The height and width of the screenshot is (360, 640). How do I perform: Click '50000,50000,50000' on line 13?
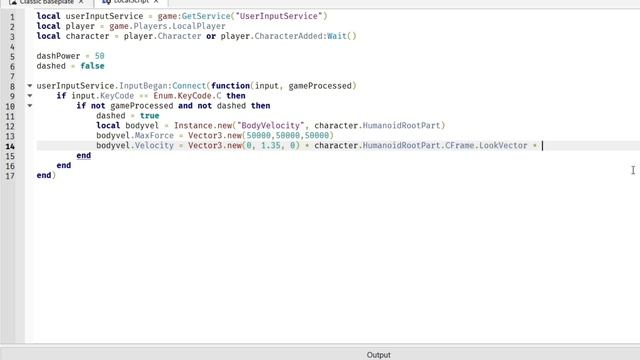(288, 136)
